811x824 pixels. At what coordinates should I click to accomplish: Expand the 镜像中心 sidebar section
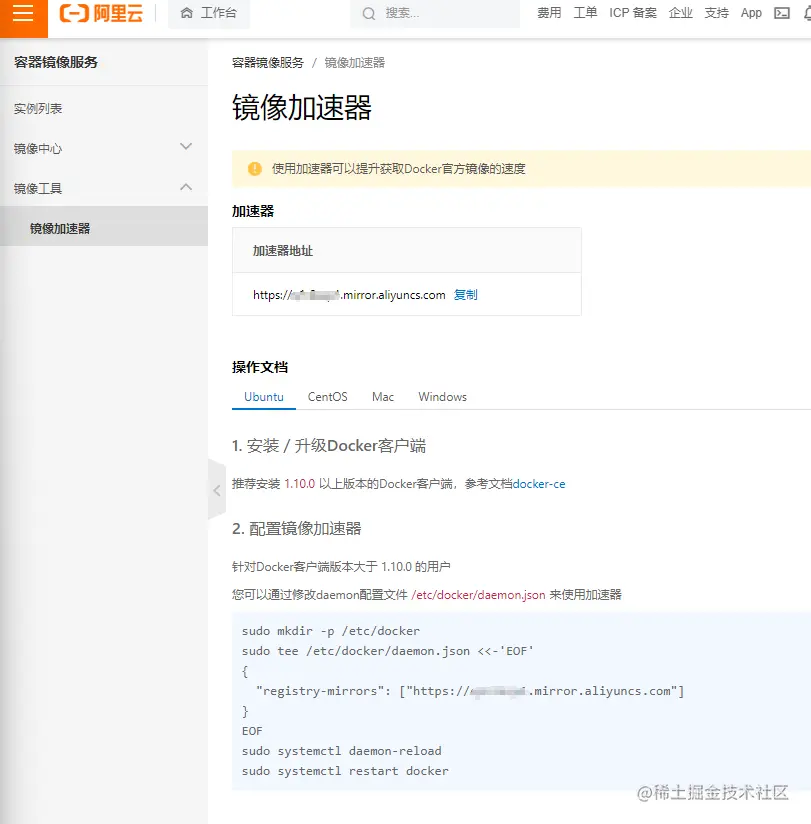tap(104, 148)
